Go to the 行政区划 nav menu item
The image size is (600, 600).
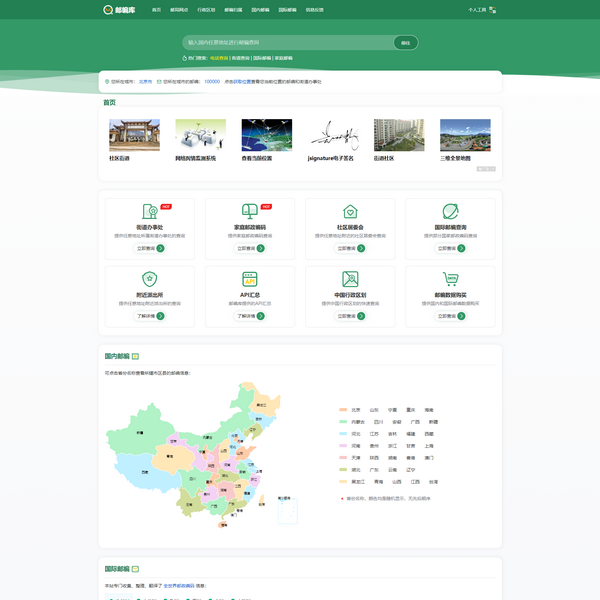click(x=205, y=9)
